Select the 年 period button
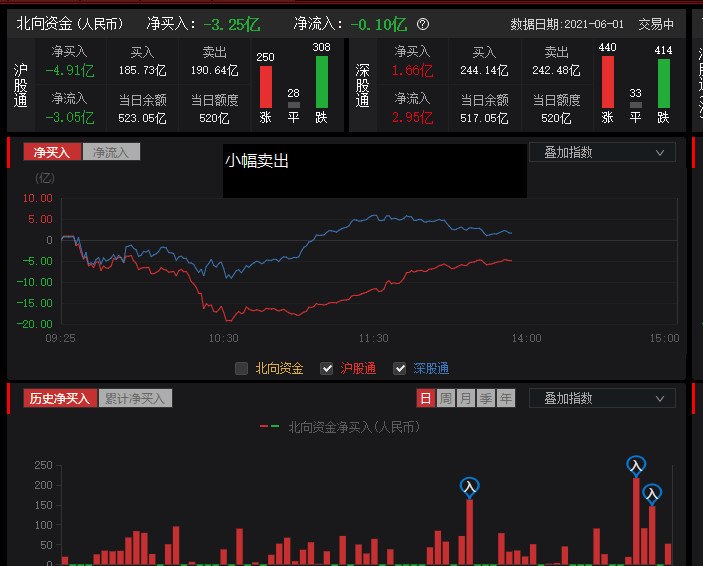Viewport: 703px width, 566px height. point(506,398)
